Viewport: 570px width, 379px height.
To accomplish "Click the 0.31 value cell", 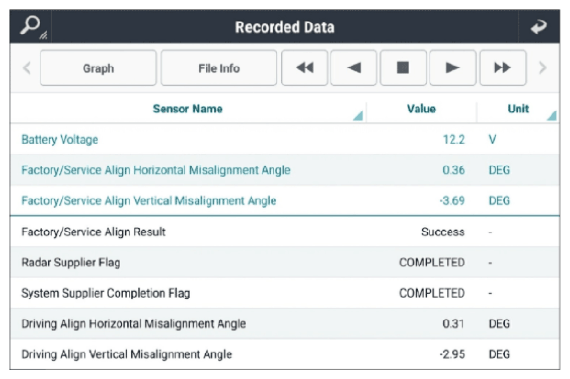I will click(453, 323).
